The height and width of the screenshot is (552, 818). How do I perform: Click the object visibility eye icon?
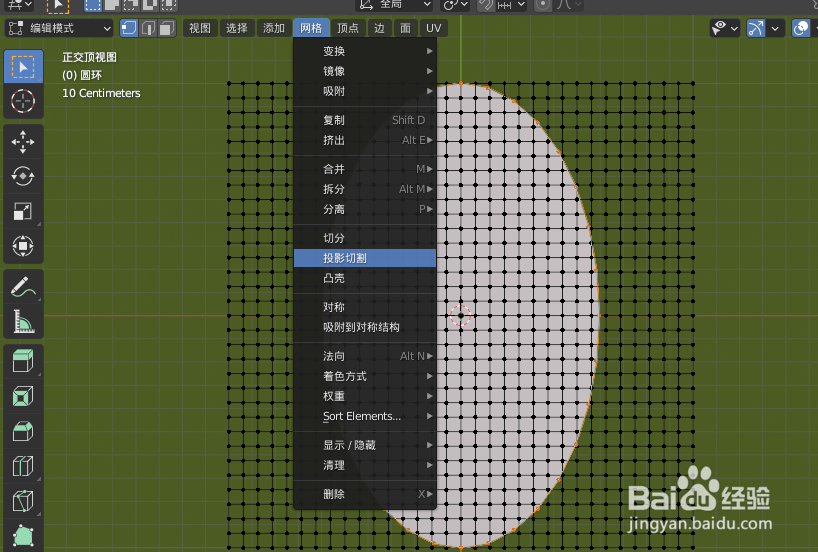click(719, 28)
